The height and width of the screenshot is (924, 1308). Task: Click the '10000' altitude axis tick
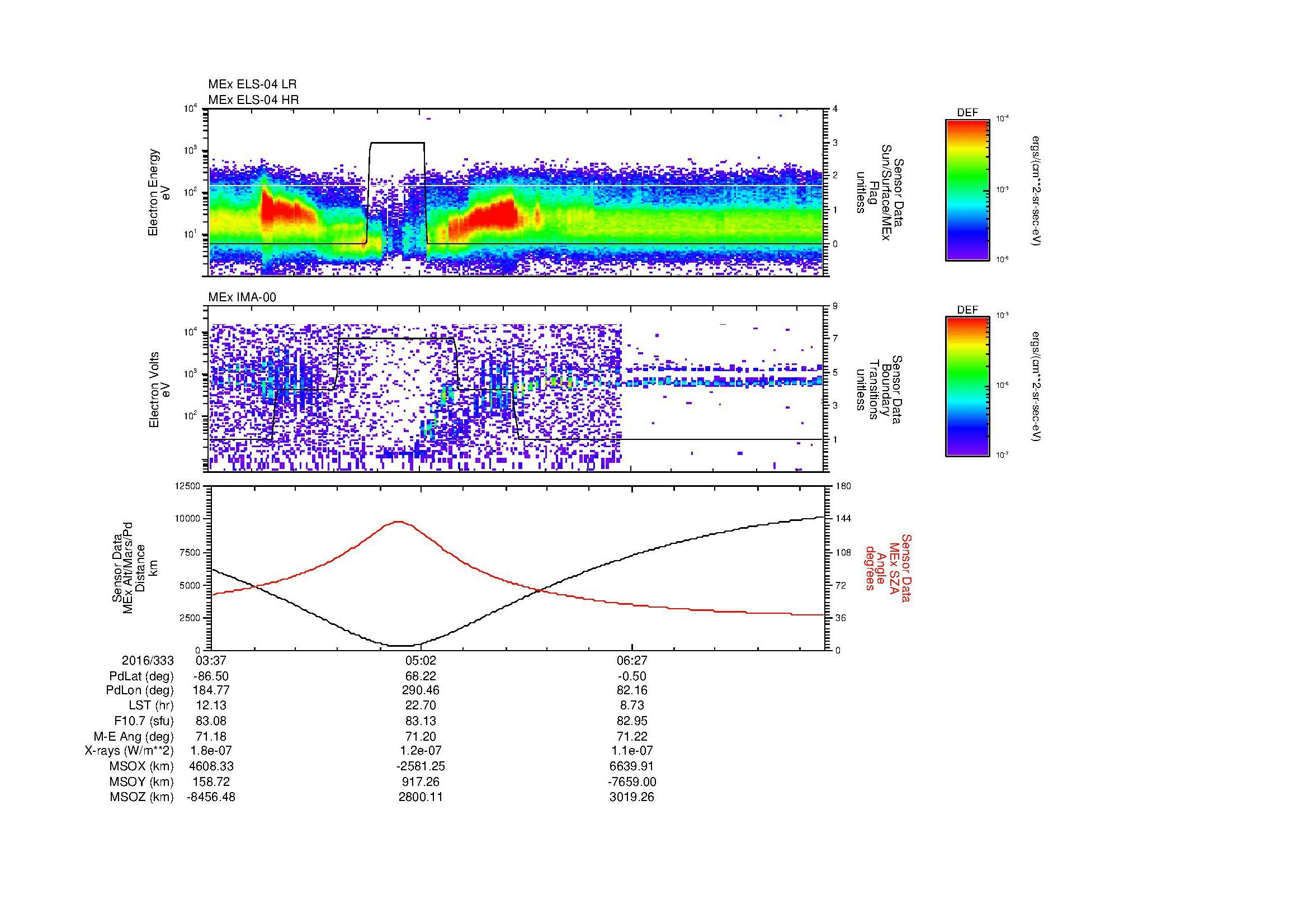pos(187,519)
